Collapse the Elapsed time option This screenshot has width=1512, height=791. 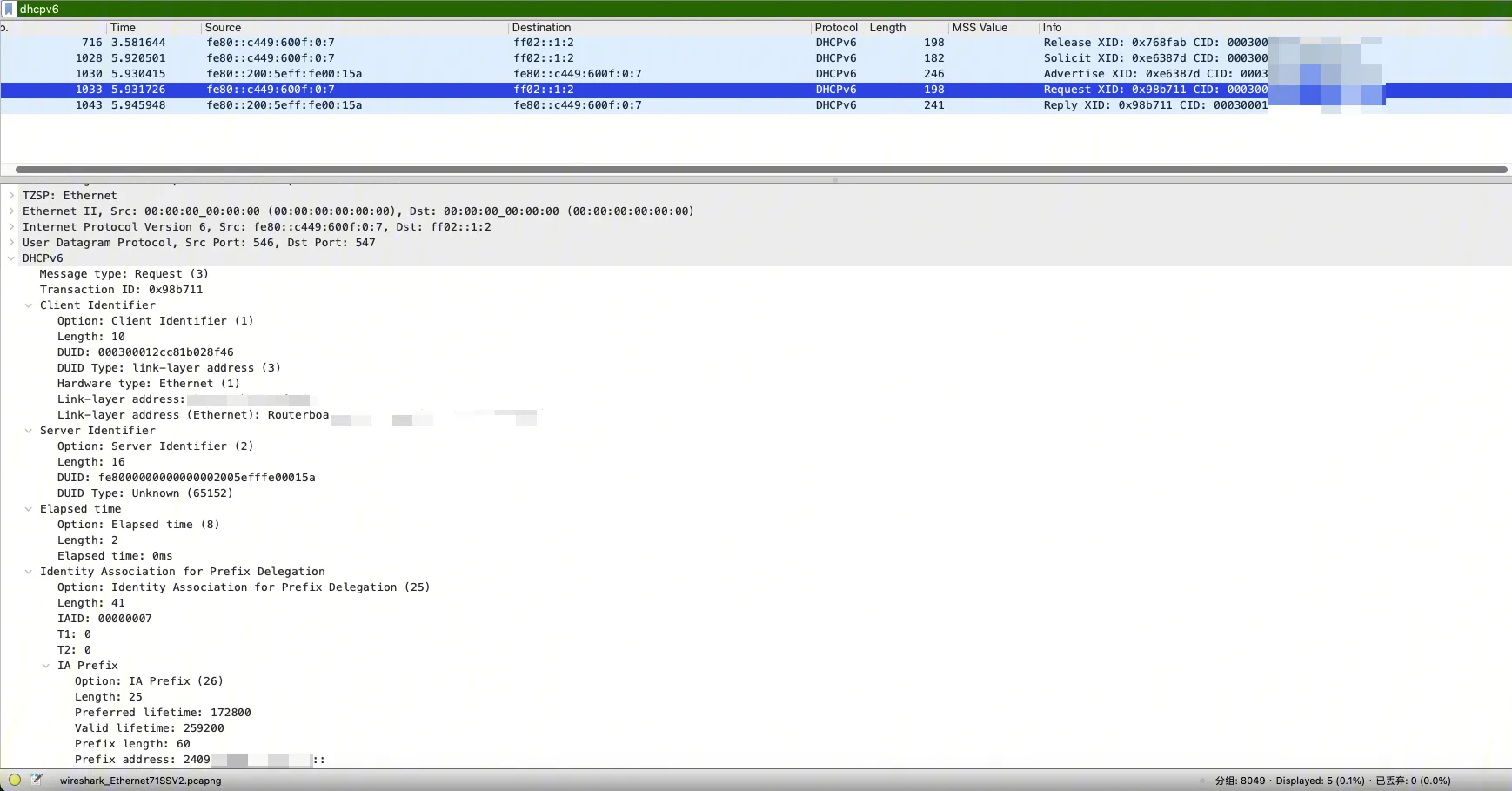[x=29, y=509]
